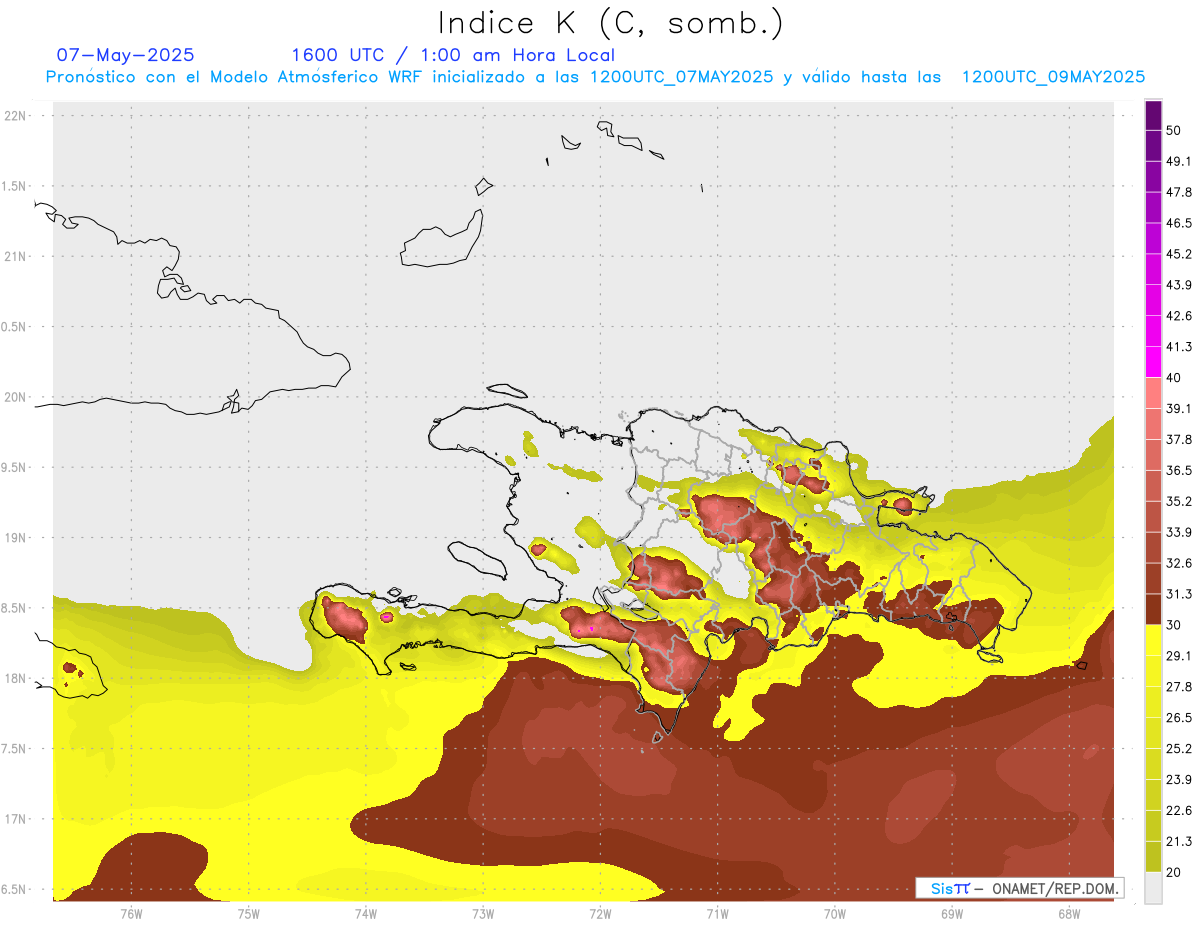
Task: Click the '19N' latitude label
Action: click(x=15, y=538)
